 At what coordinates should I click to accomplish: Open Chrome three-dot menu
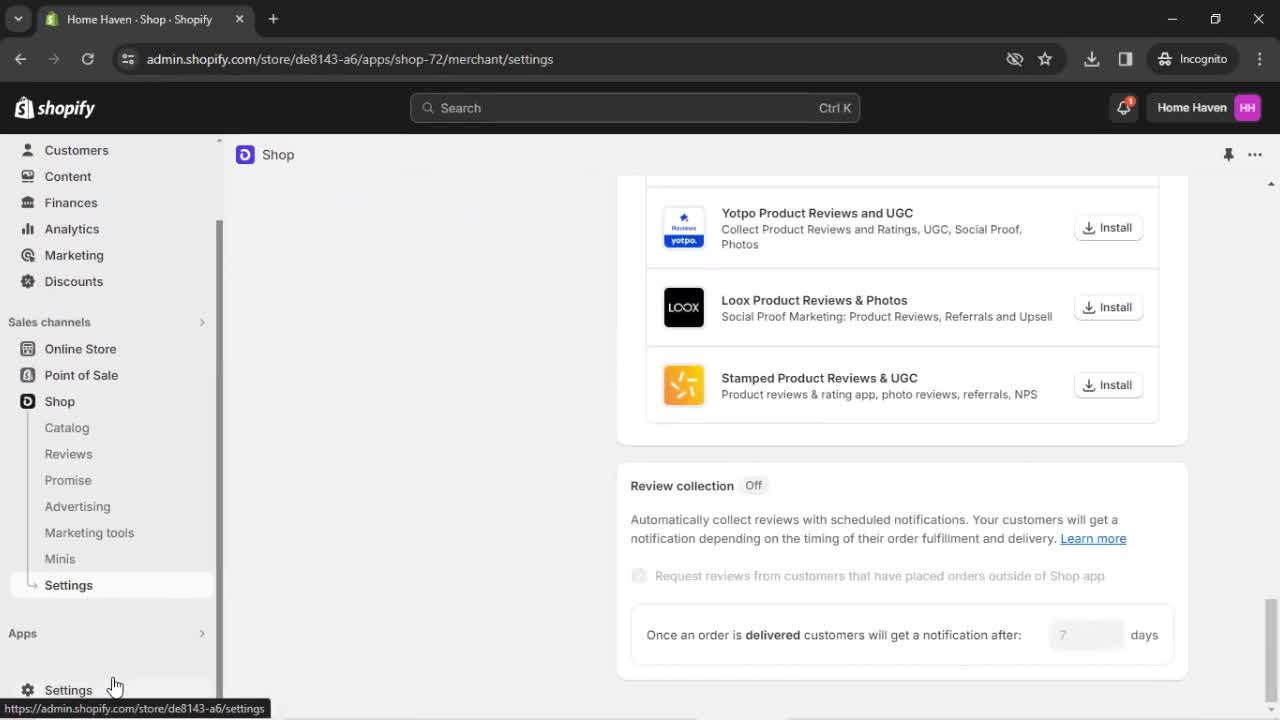1259,59
